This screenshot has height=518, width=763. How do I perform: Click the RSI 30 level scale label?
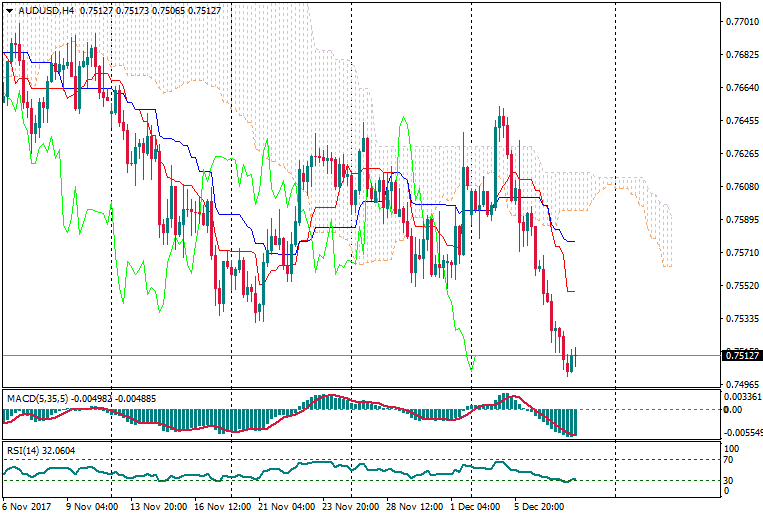730,480
